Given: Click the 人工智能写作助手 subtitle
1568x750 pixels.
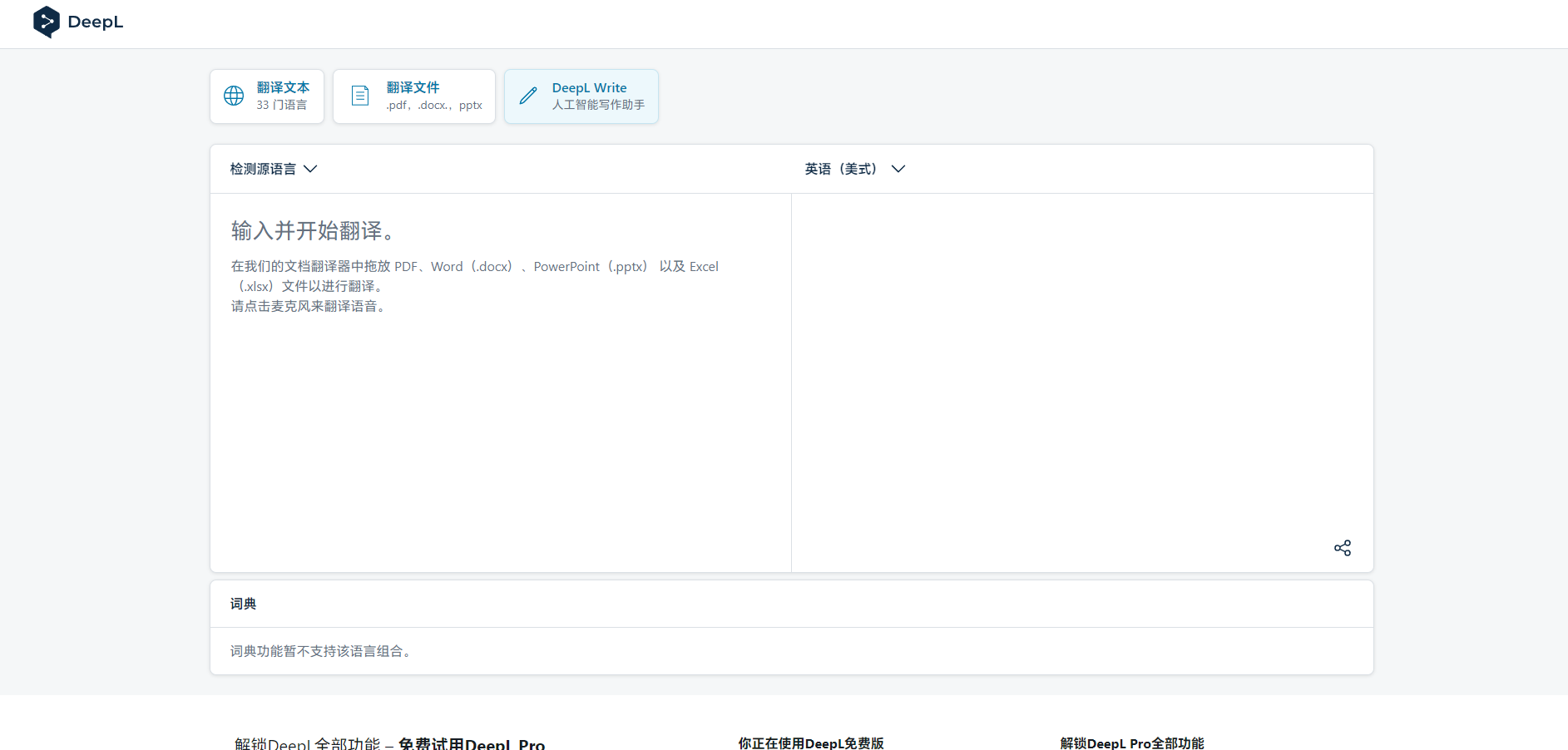Looking at the screenshot, I should (x=599, y=105).
